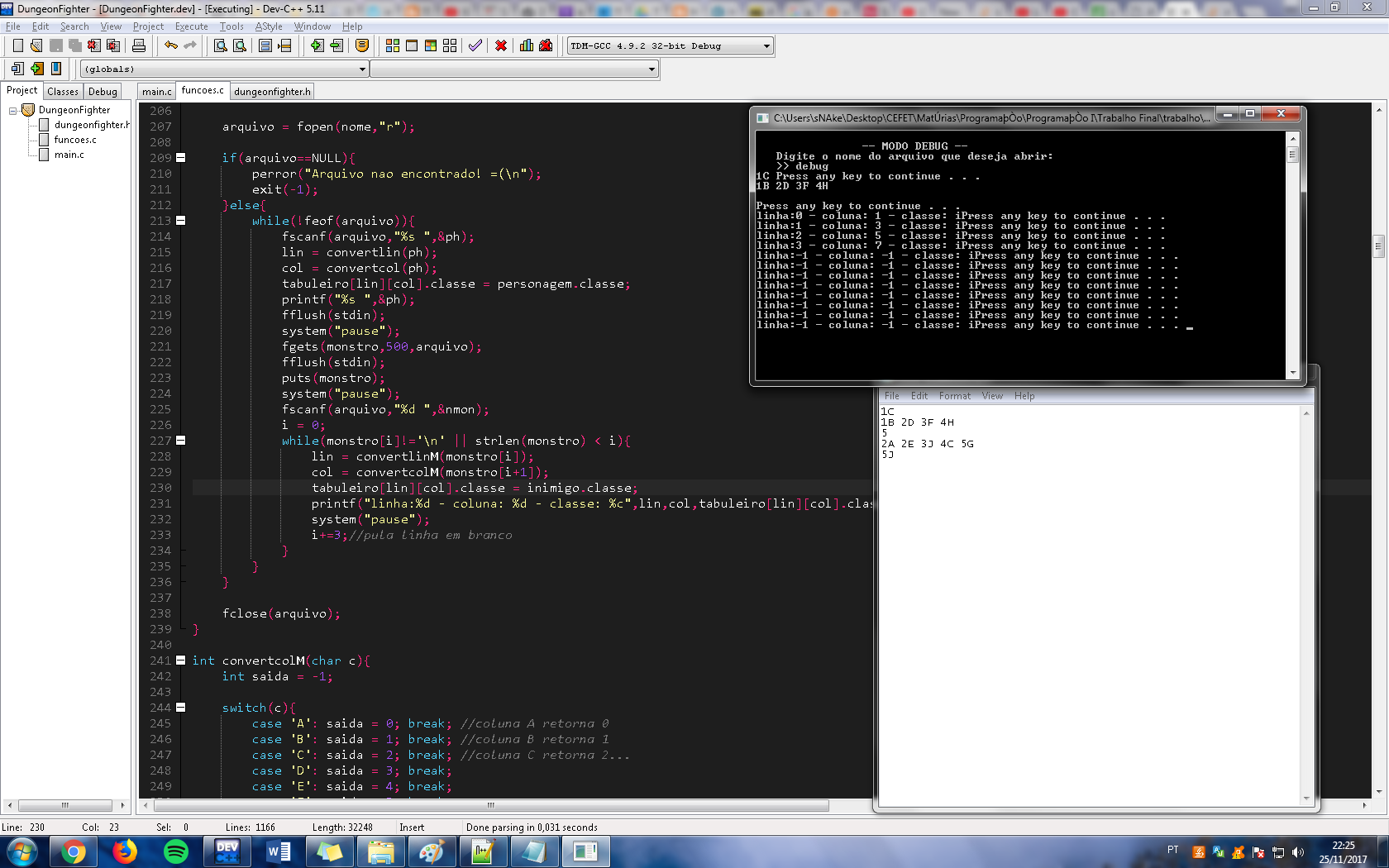
Task: Open the Tools menu
Action: (231, 26)
